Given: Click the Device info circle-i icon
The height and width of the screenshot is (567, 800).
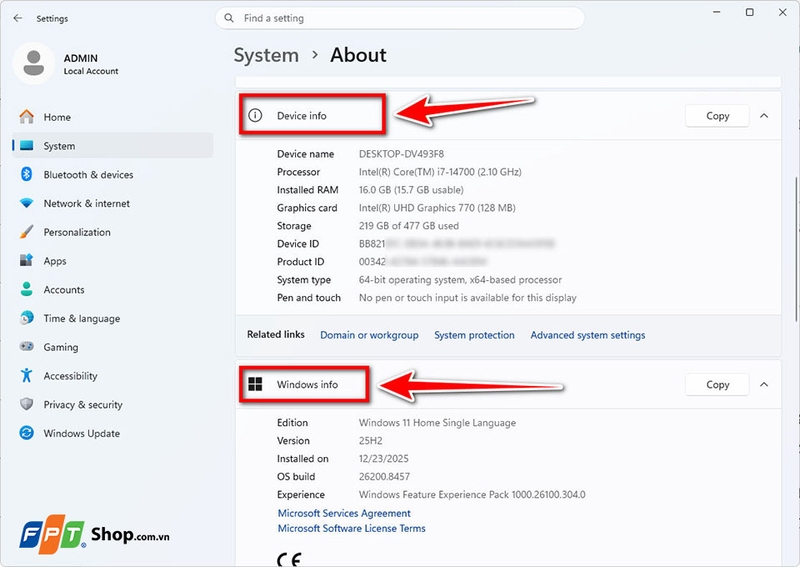Looking at the screenshot, I should click(x=255, y=115).
